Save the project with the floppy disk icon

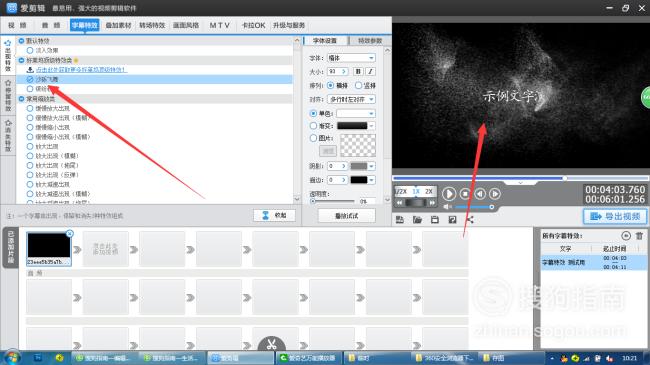tap(434, 219)
